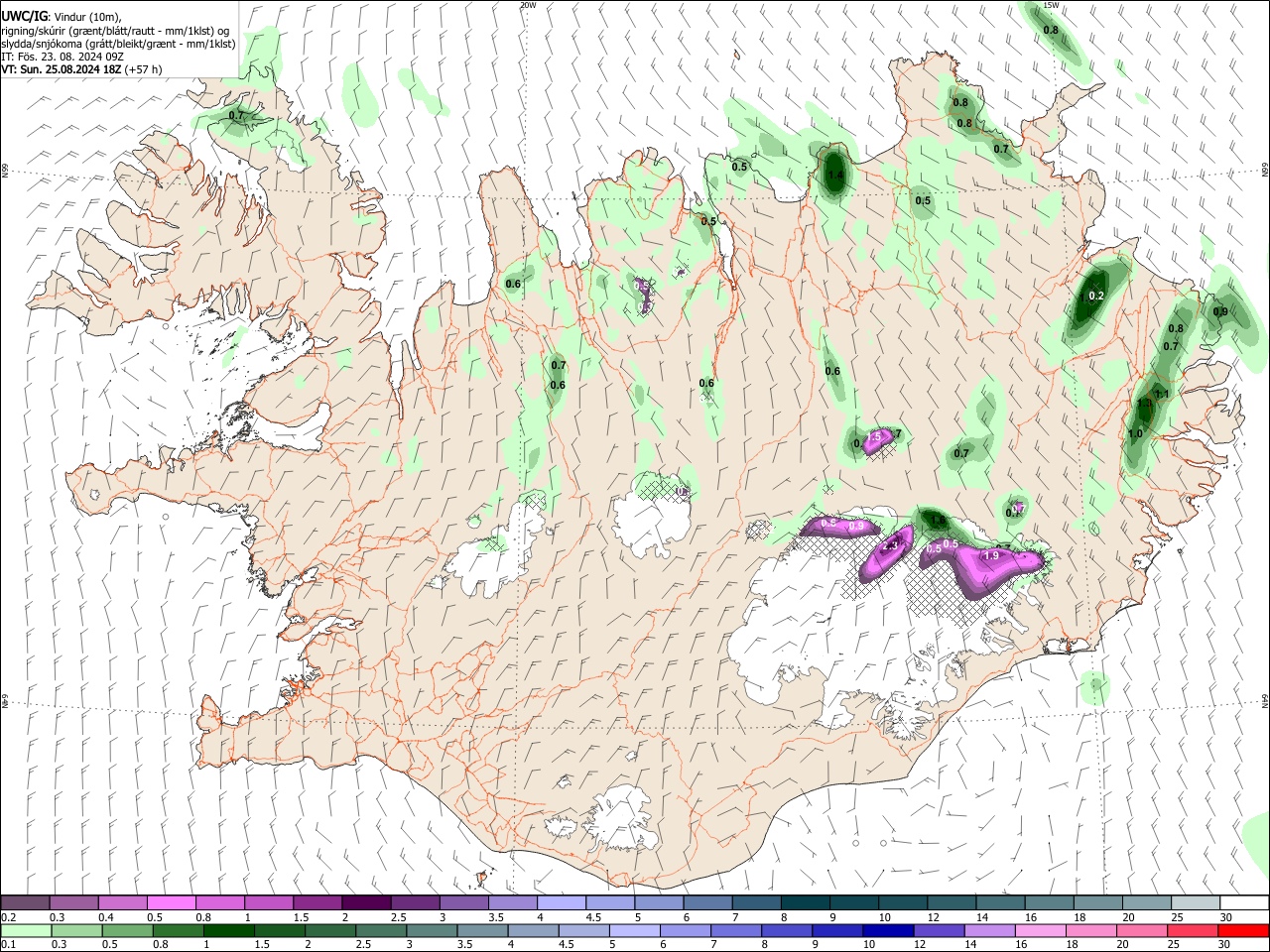This screenshot has height=952, width=1270.
Task: Click the 'VT: Sun. 25.08.2024 18Z (+57 h)' line
Action: tap(81, 69)
